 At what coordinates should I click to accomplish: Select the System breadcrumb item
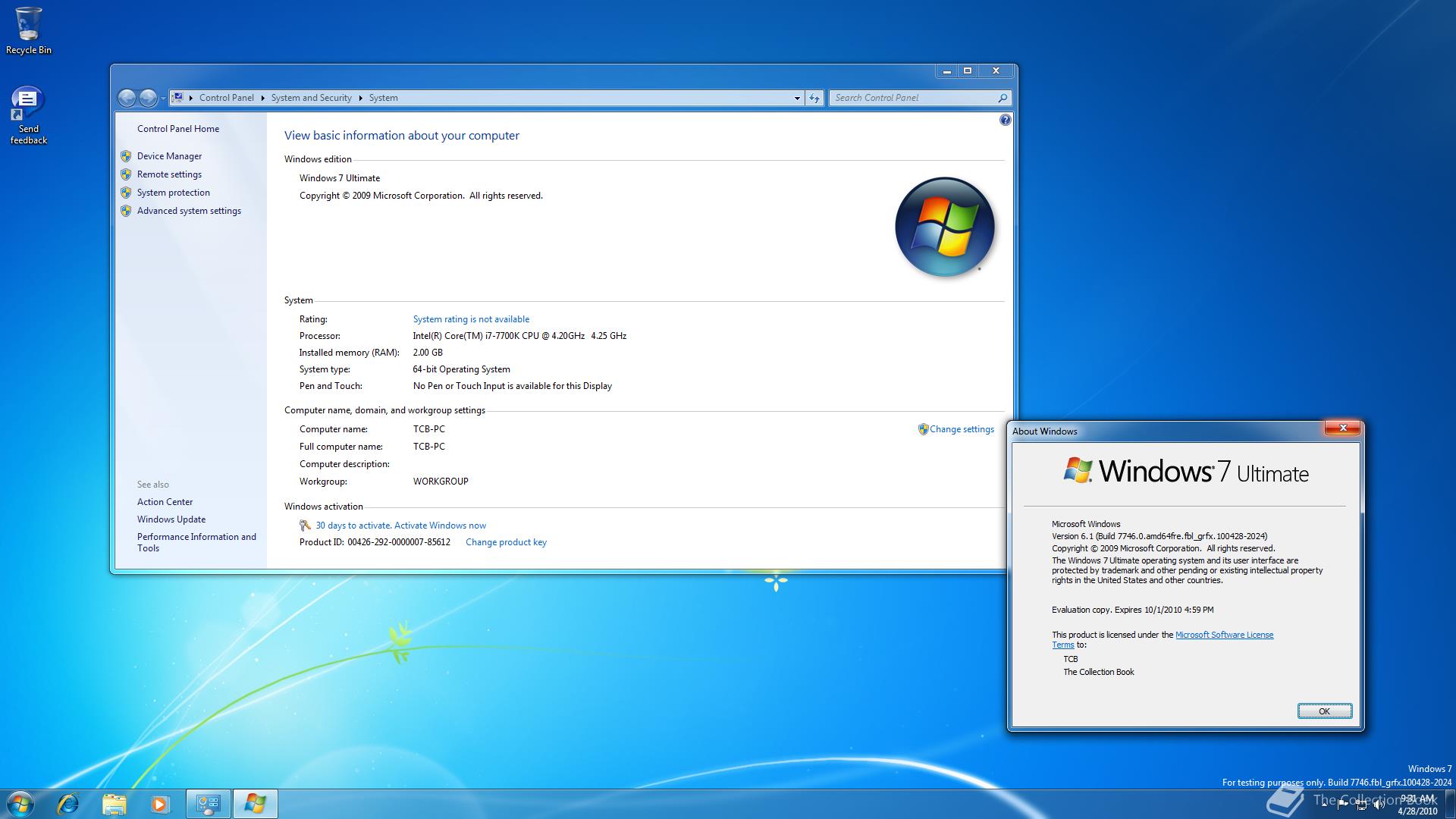[x=383, y=98]
